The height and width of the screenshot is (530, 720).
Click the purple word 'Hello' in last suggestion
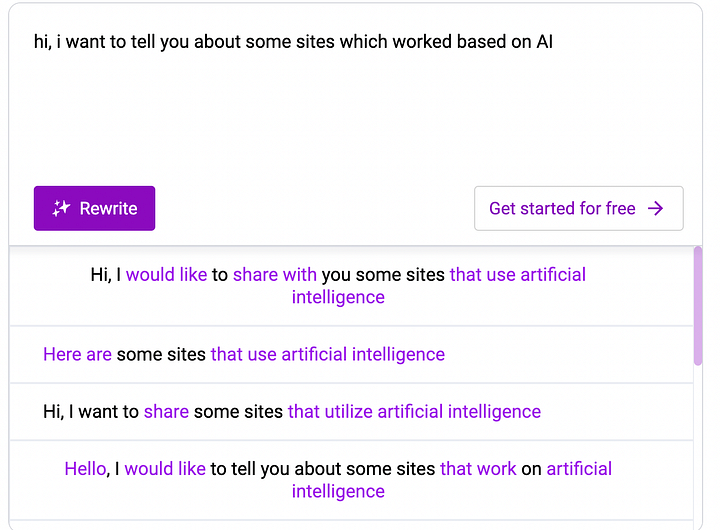click(x=85, y=469)
